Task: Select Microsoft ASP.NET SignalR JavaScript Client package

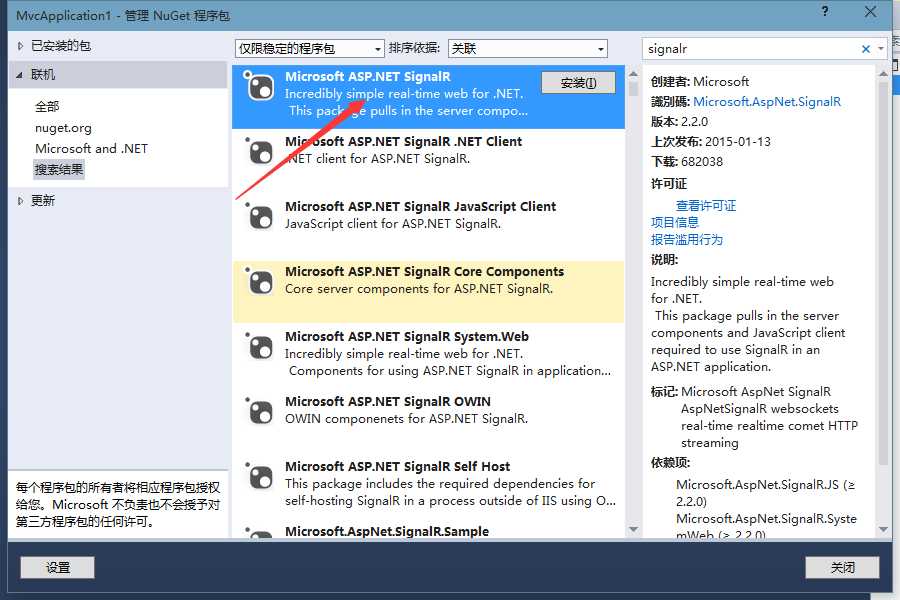Action: click(428, 227)
